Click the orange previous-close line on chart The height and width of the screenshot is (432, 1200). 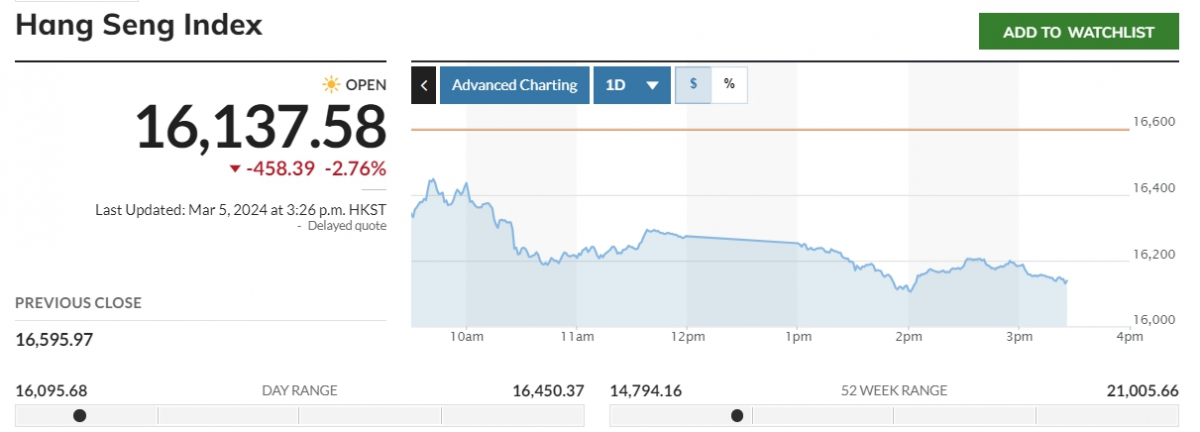pyautogui.click(x=760, y=129)
